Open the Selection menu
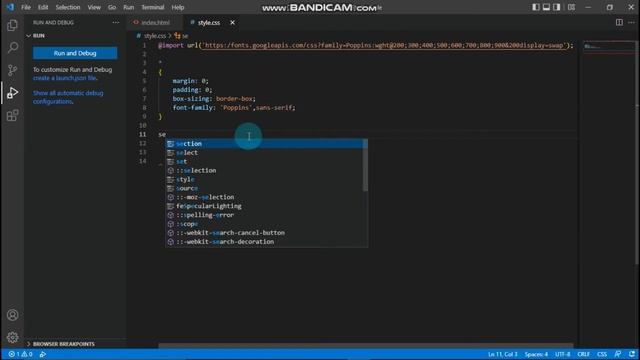 [68, 7]
